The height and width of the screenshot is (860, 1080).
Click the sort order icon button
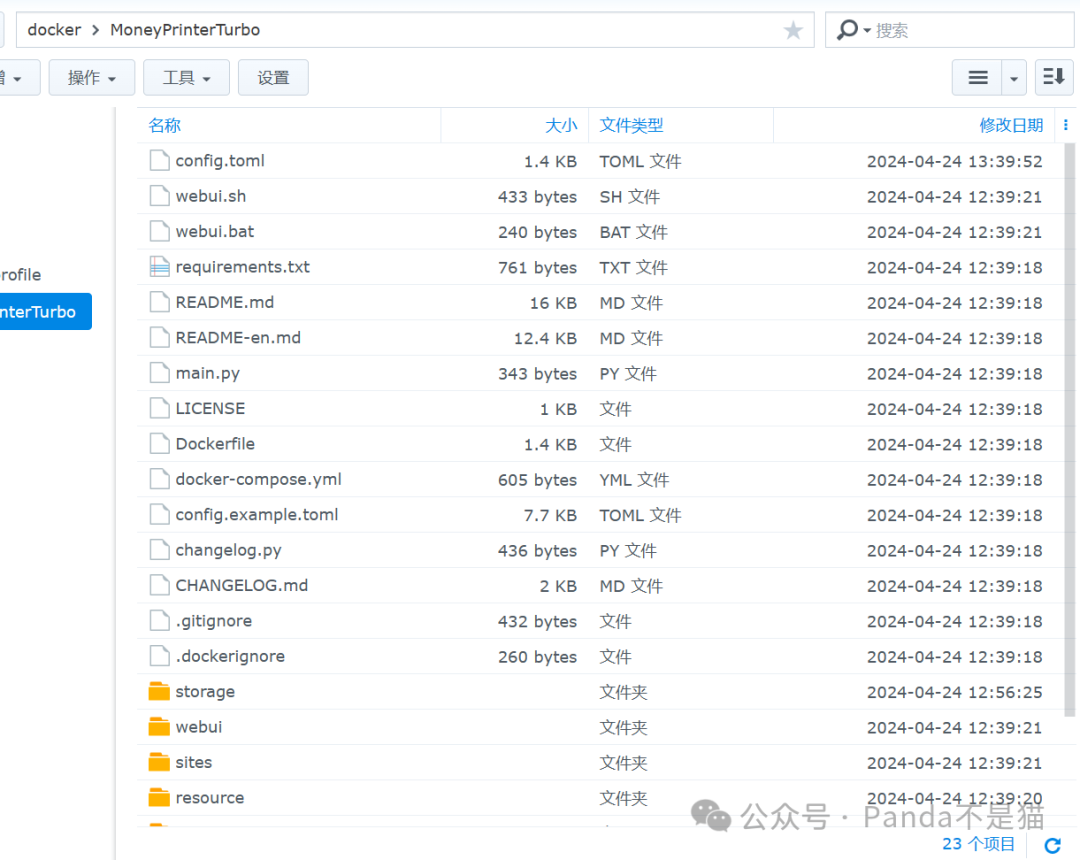1053,77
